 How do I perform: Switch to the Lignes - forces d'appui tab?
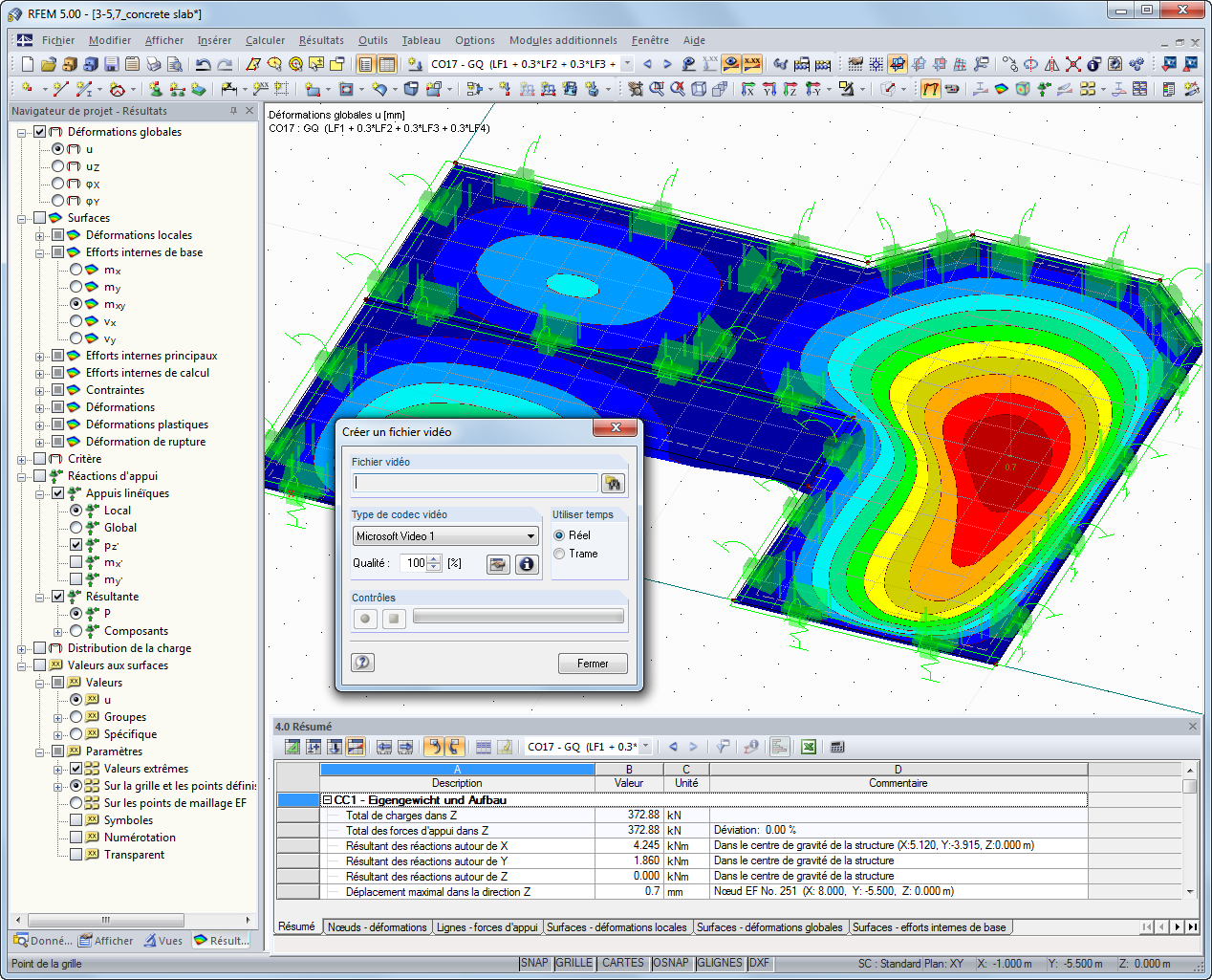(487, 927)
